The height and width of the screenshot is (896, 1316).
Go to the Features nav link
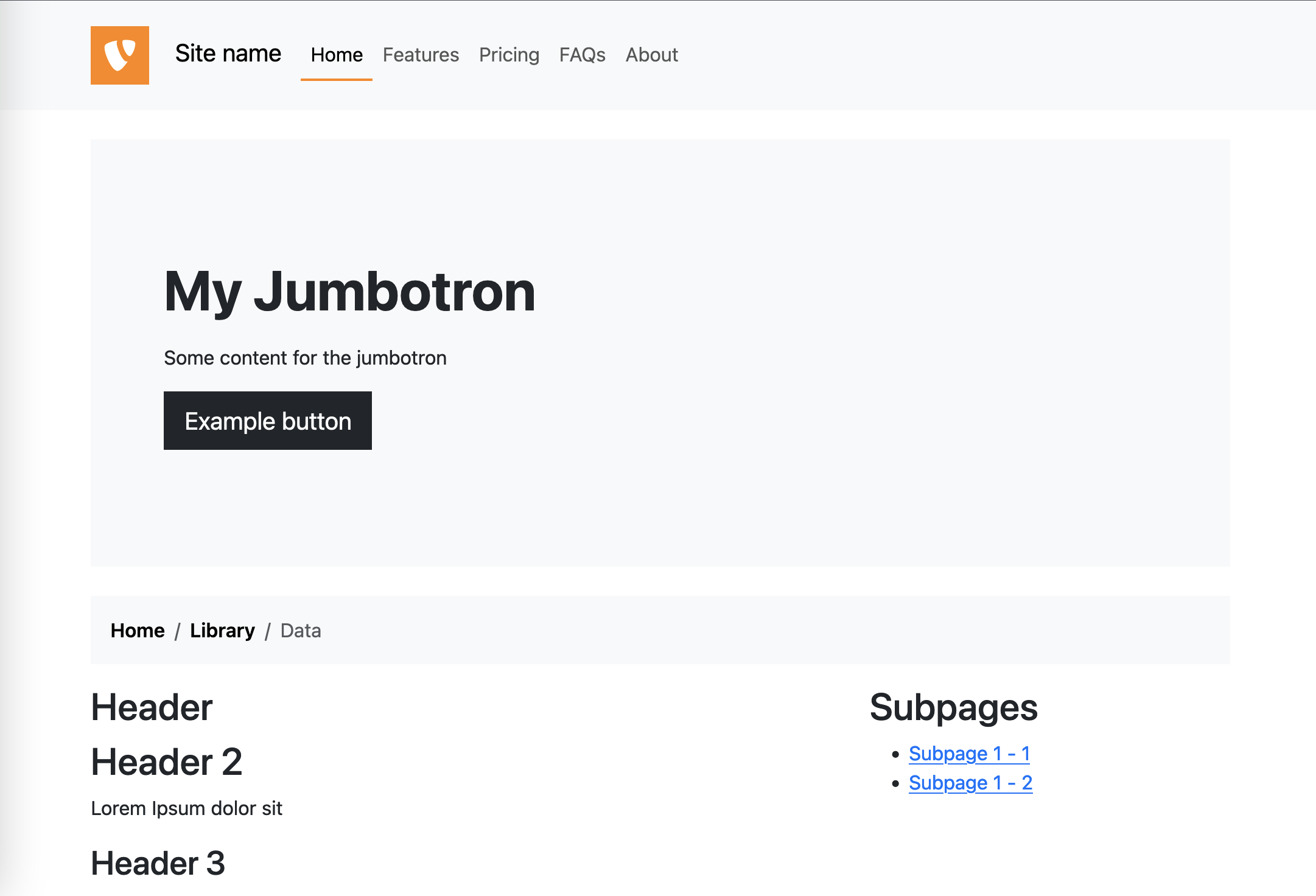[x=421, y=55]
